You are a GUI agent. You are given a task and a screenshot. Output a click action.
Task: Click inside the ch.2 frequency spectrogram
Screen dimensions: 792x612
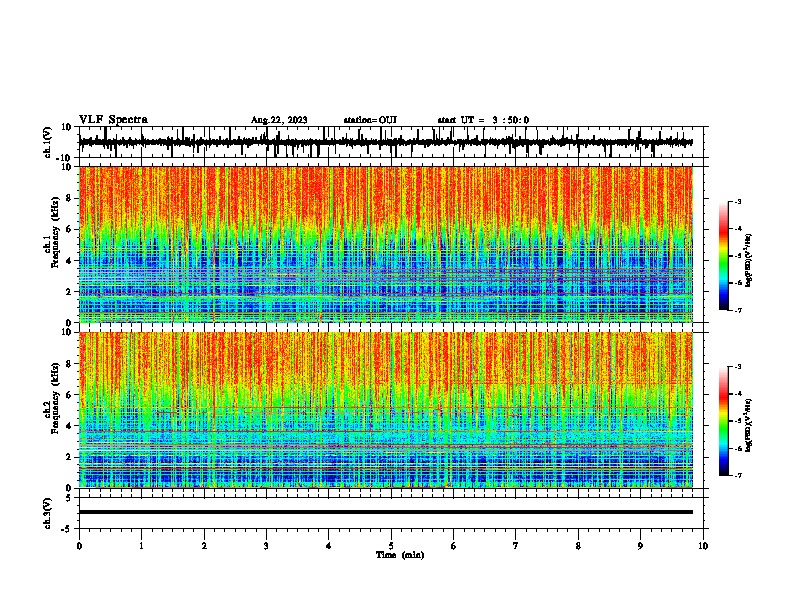pos(385,410)
